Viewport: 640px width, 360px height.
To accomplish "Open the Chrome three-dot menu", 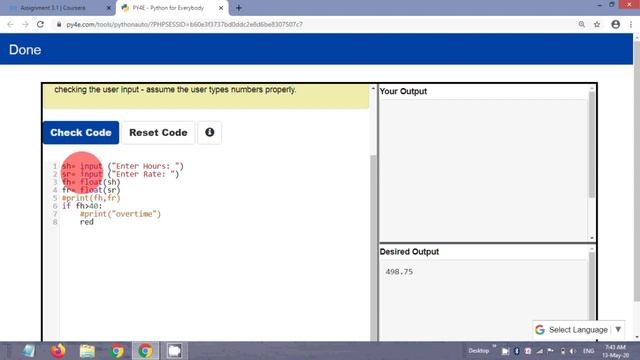I will (x=631, y=24).
